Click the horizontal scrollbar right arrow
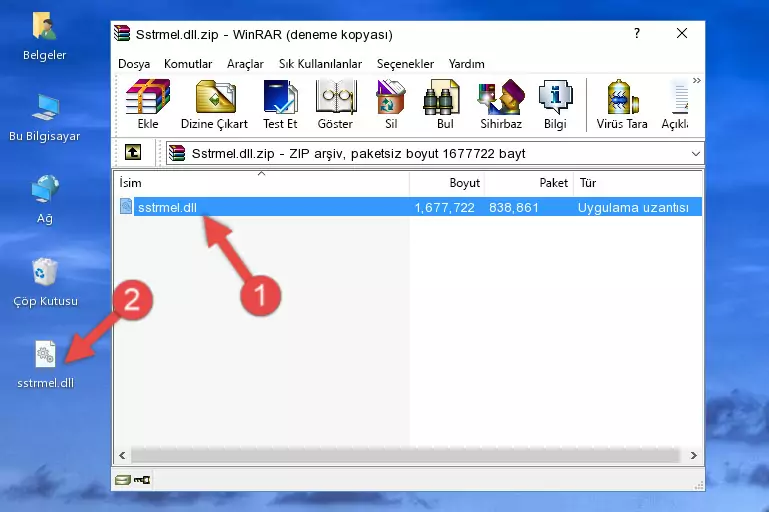 point(693,455)
